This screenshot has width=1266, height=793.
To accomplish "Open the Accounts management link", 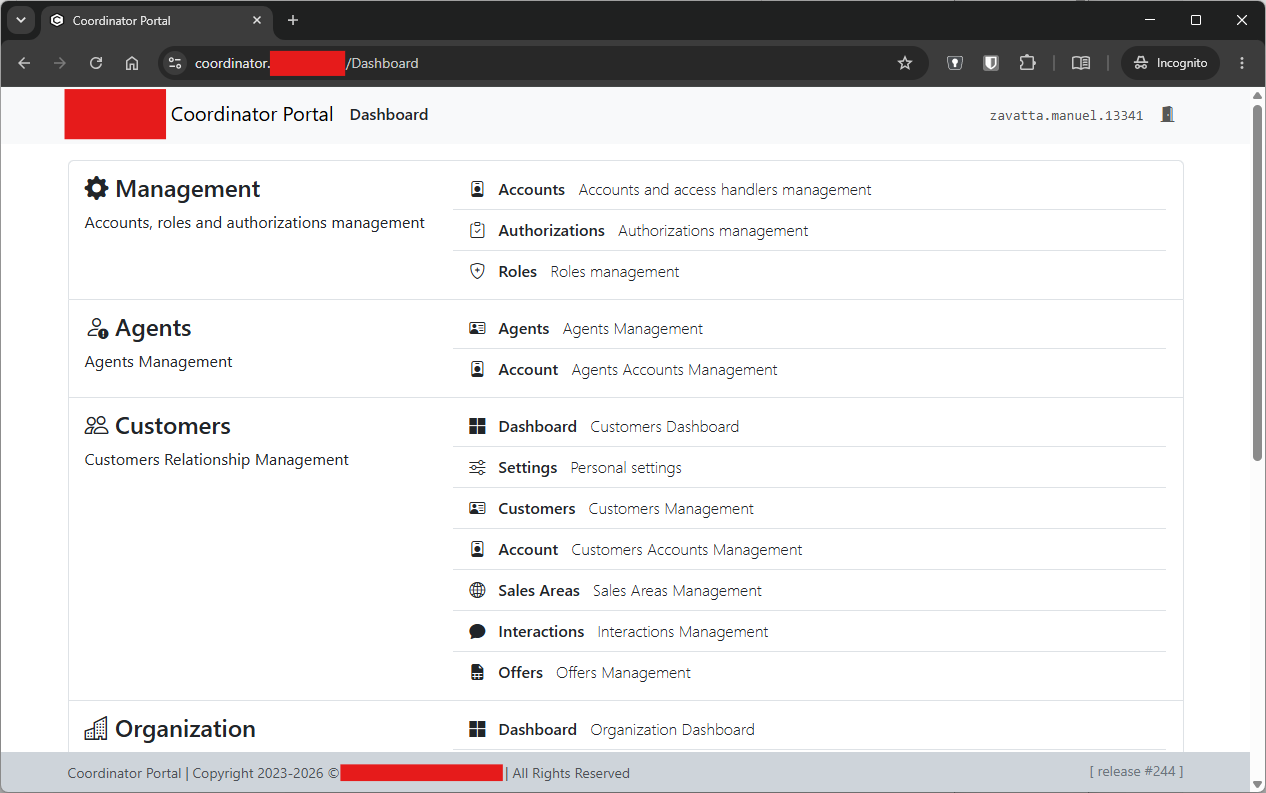I will click(x=532, y=189).
